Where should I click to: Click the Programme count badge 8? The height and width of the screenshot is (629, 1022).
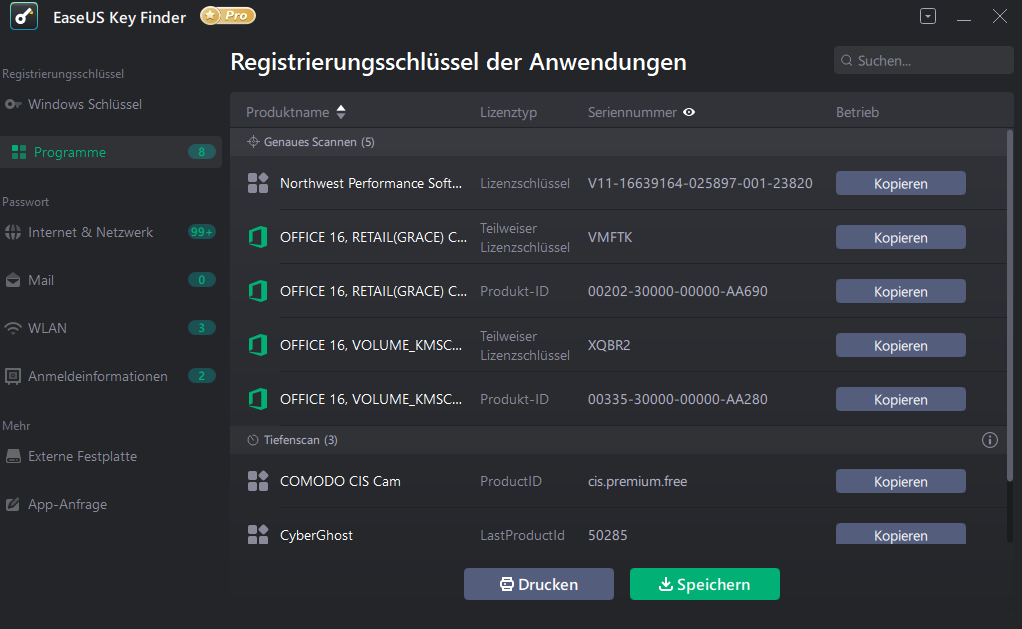point(201,152)
